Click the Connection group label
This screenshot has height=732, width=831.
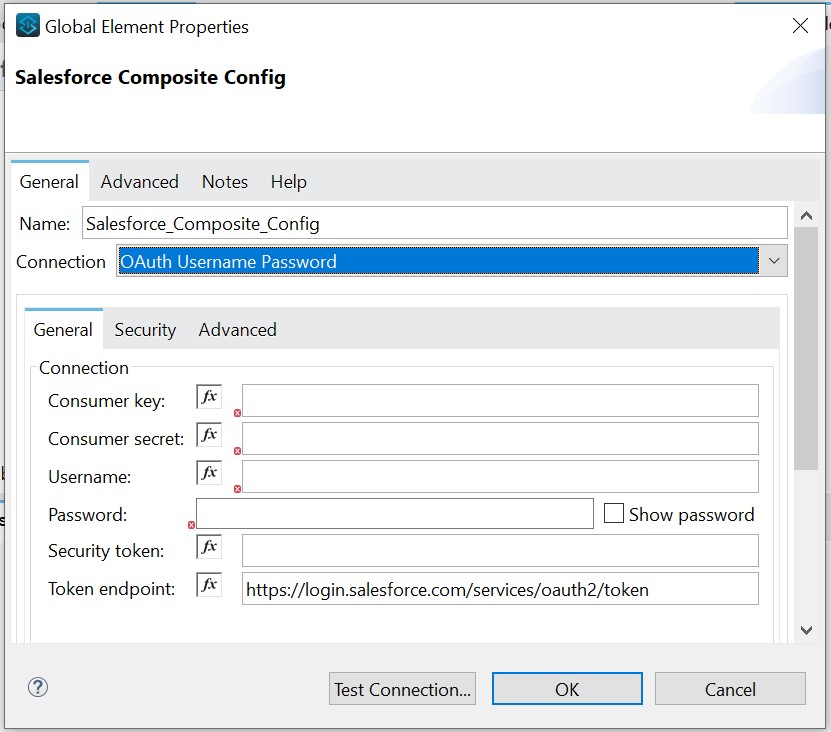click(x=84, y=367)
